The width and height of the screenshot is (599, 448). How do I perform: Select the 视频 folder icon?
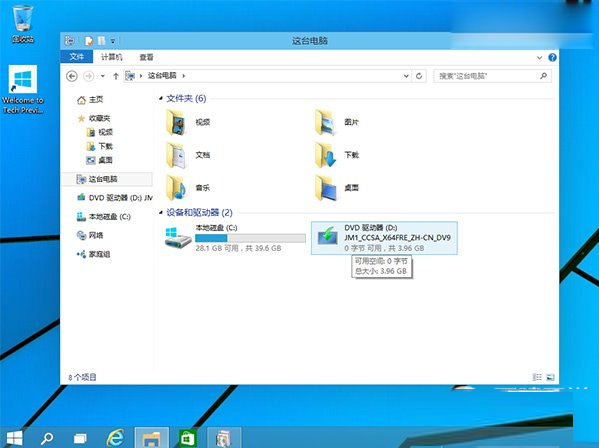[176, 122]
